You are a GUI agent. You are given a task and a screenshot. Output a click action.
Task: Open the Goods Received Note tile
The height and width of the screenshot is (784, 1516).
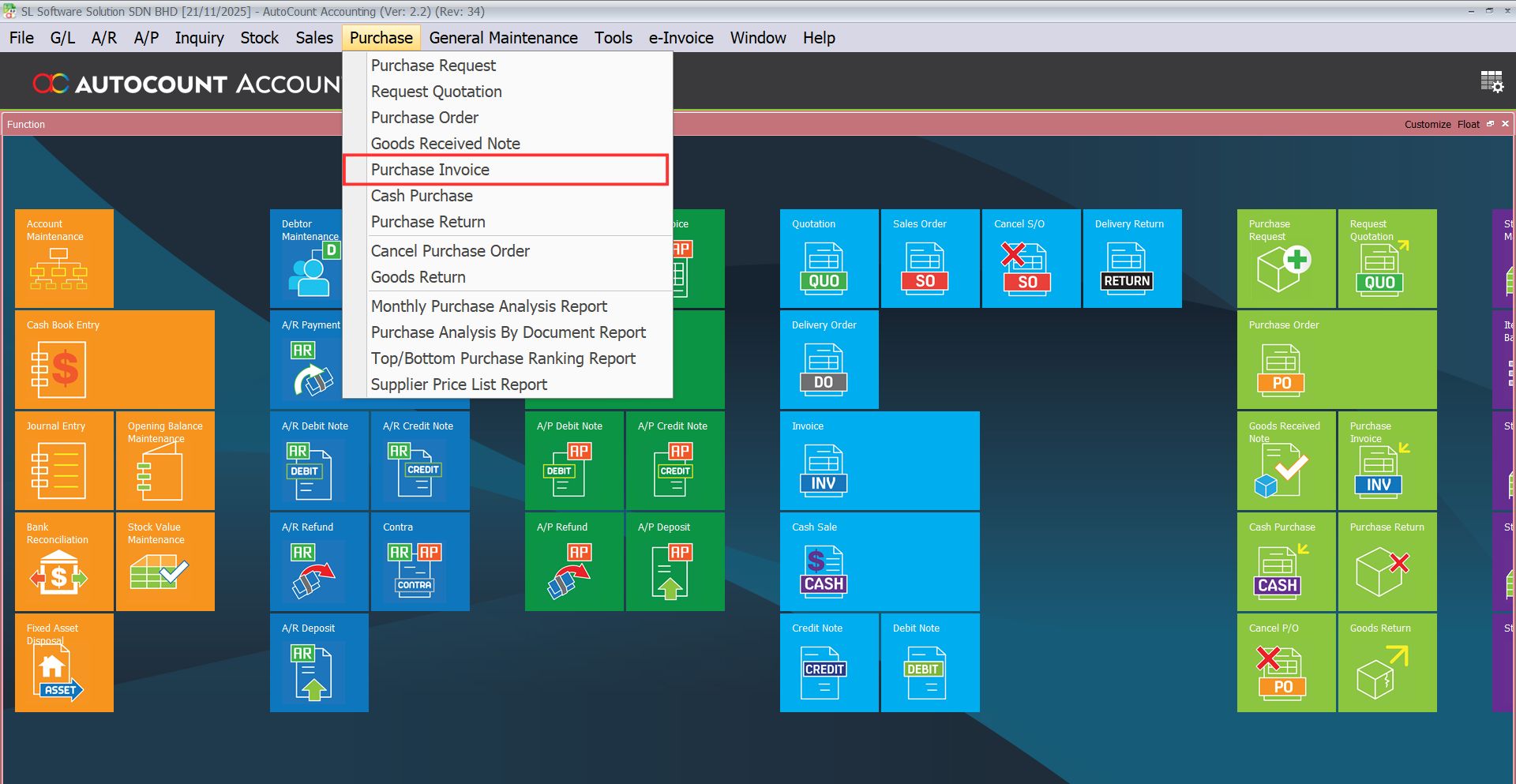(x=1285, y=460)
